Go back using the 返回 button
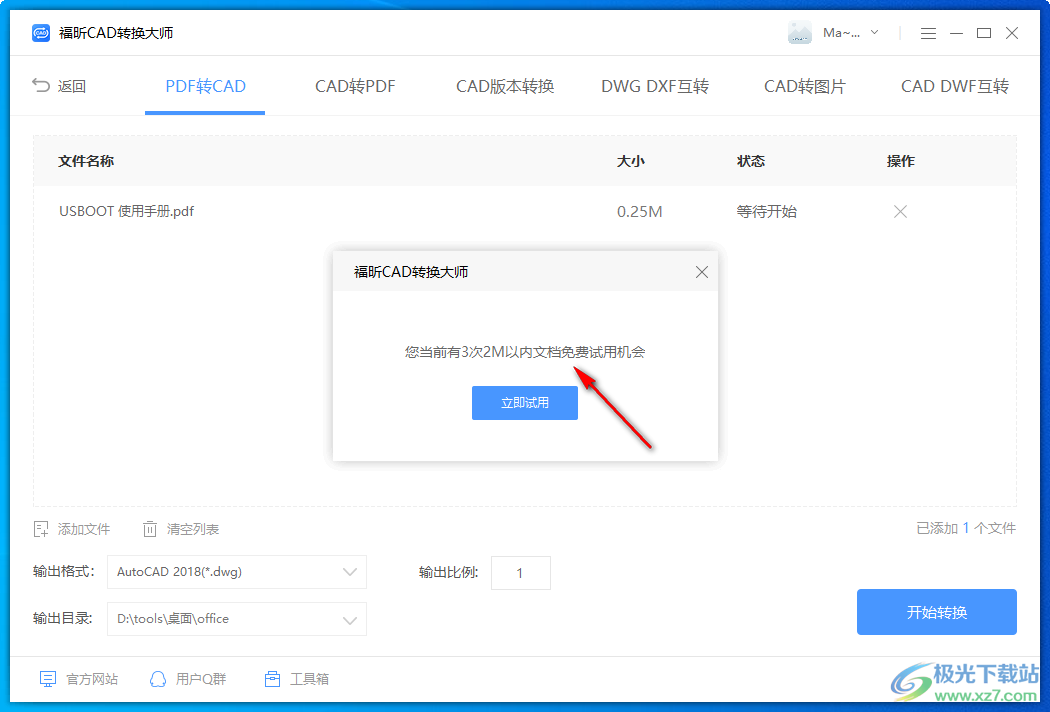This screenshot has width=1050, height=712. [59, 86]
